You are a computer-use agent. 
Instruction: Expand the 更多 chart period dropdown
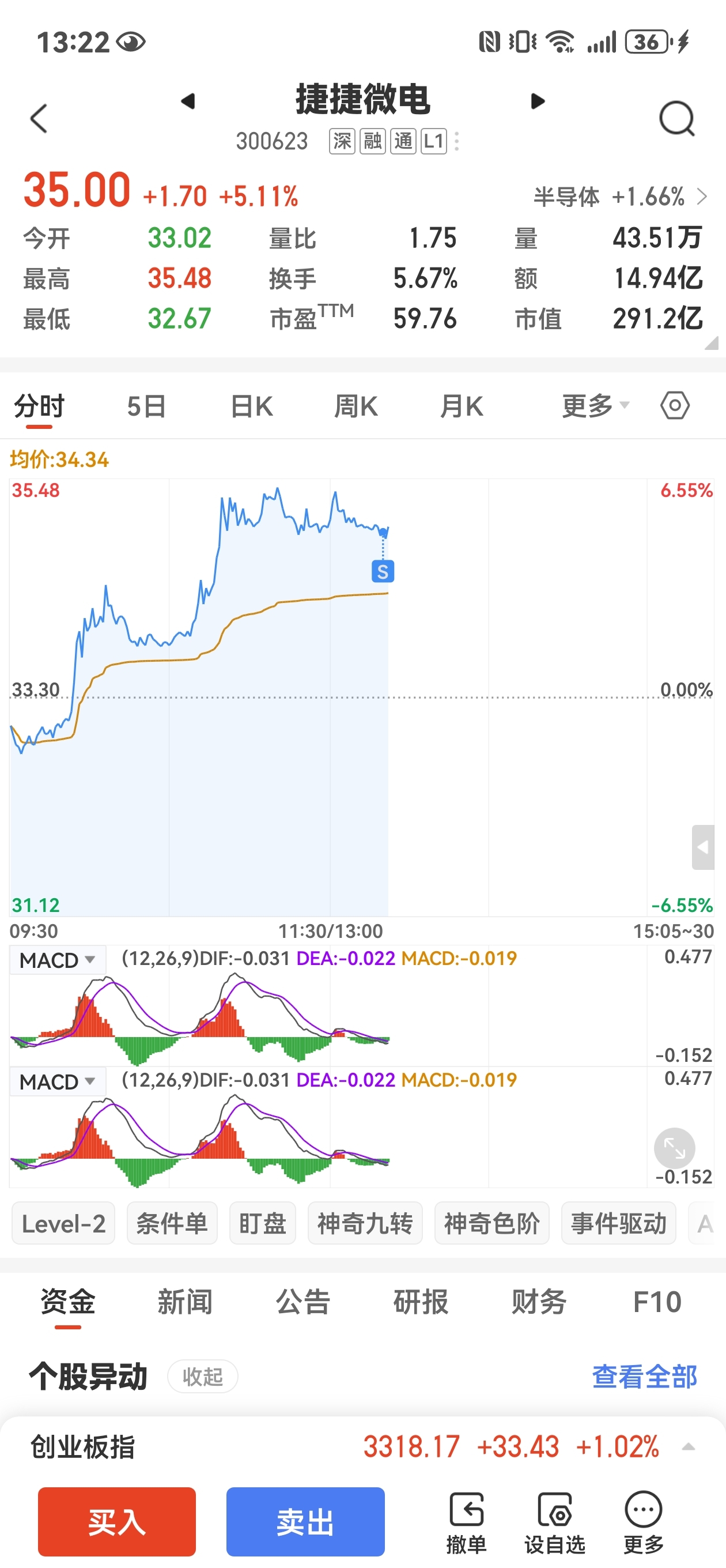point(595,406)
